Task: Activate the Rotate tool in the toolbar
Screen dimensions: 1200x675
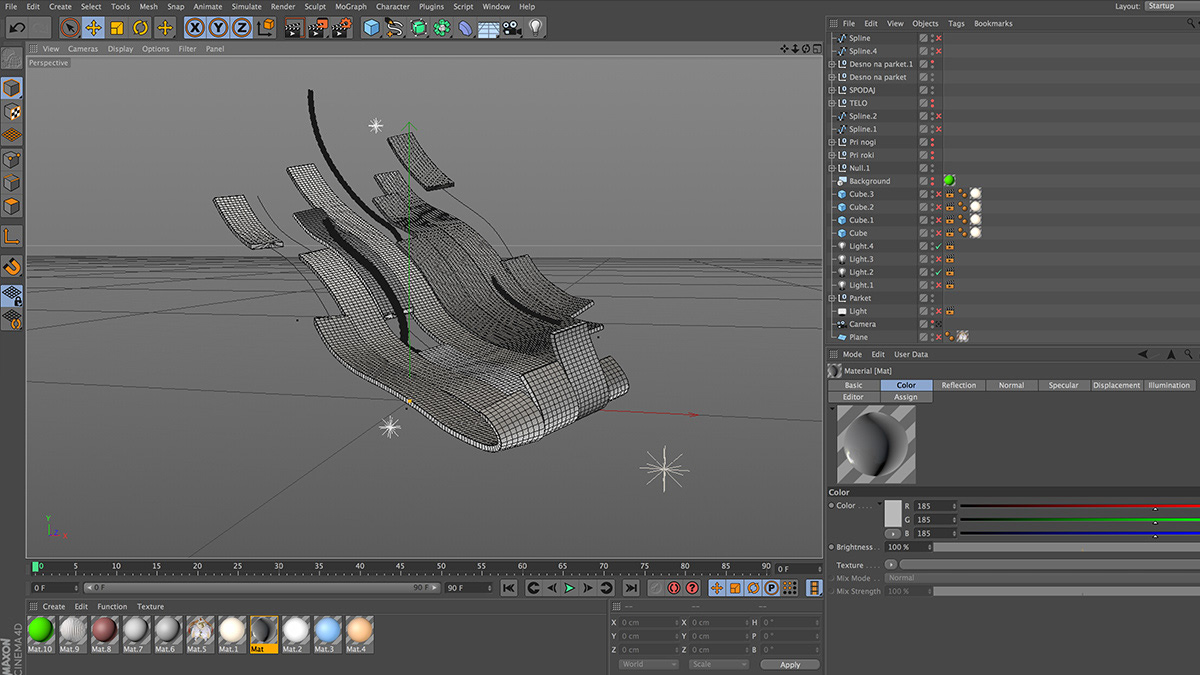Action: (x=141, y=28)
